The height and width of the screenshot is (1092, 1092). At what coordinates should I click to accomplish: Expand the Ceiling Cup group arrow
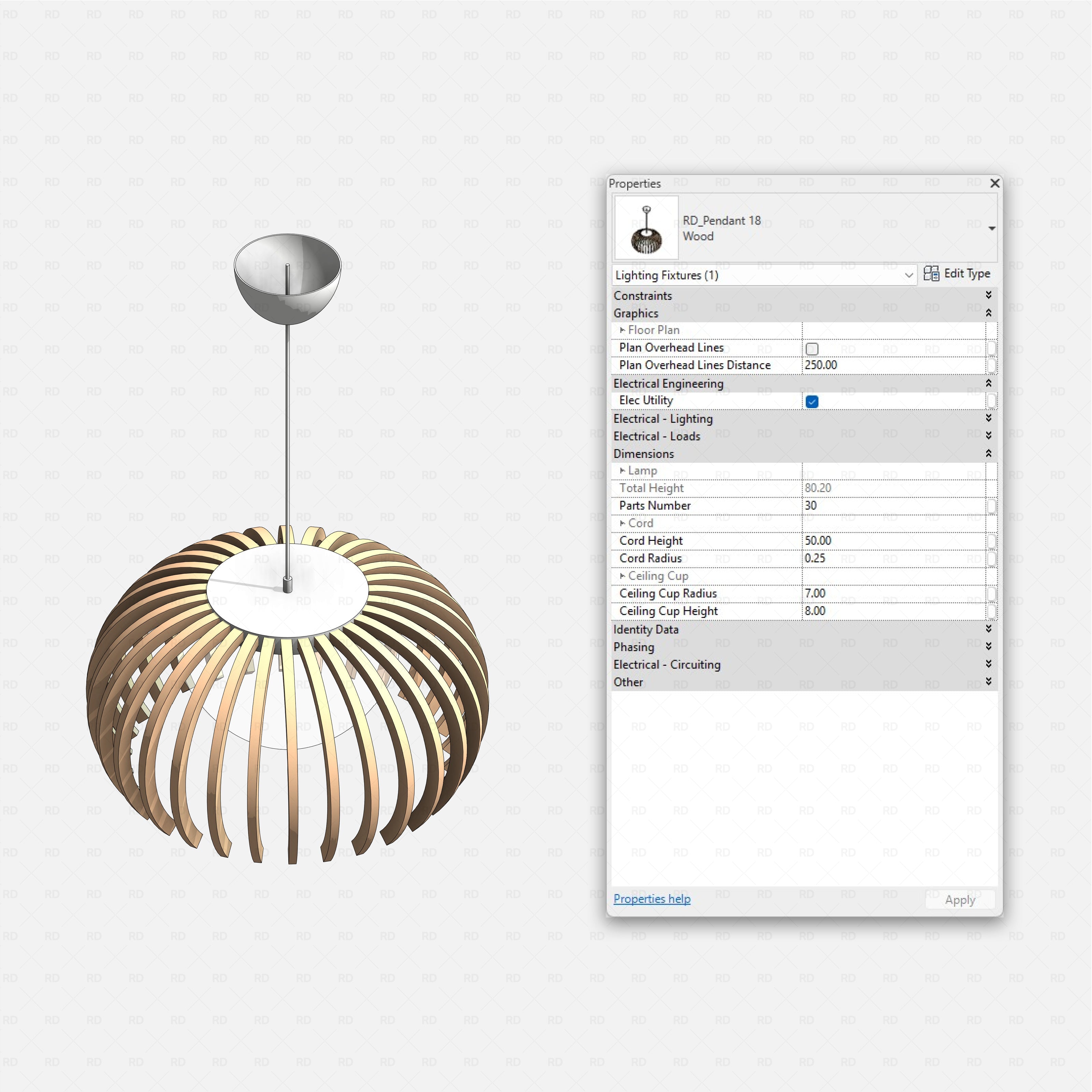coord(622,576)
